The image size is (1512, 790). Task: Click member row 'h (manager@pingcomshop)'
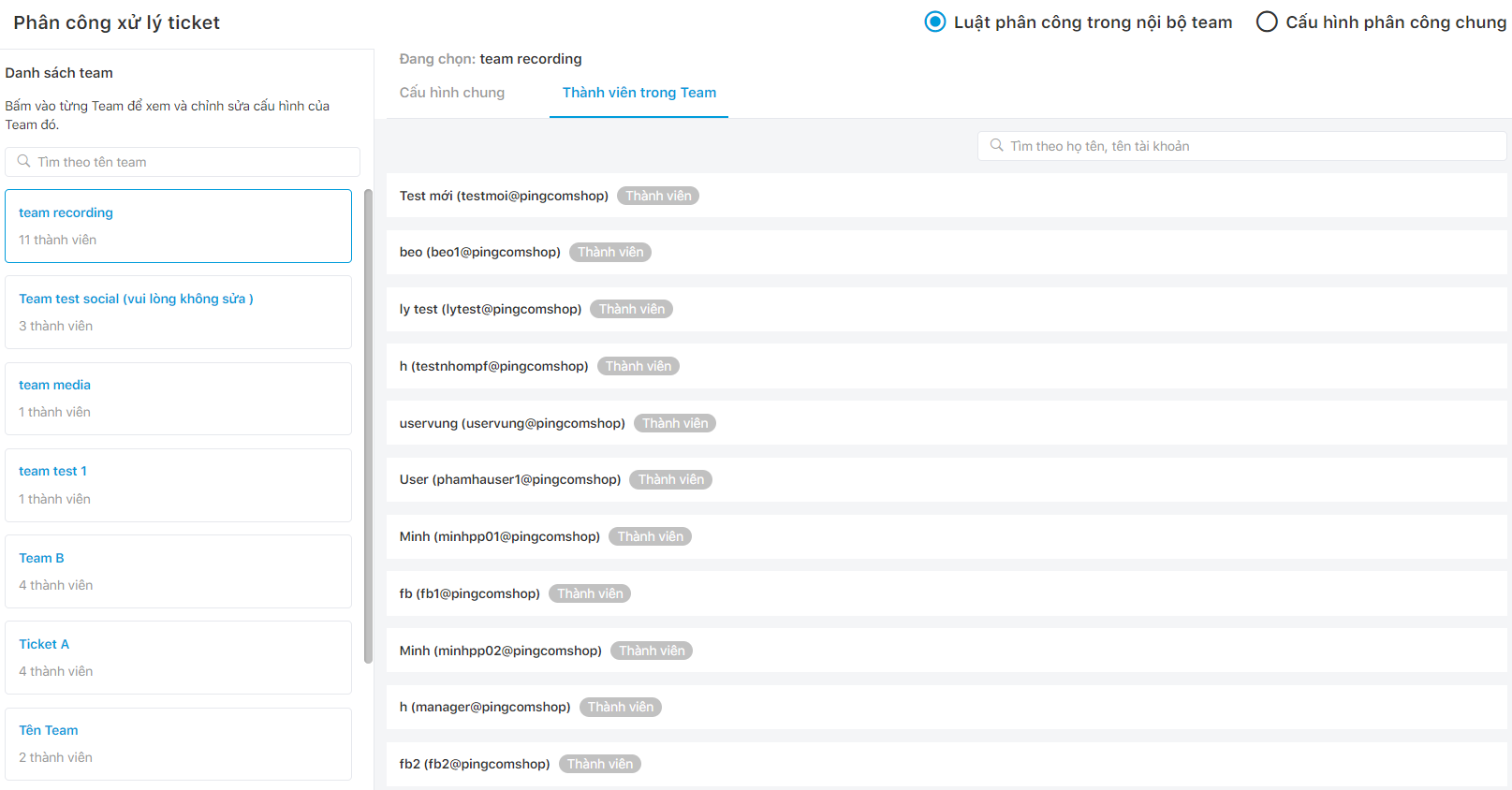pos(947,707)
